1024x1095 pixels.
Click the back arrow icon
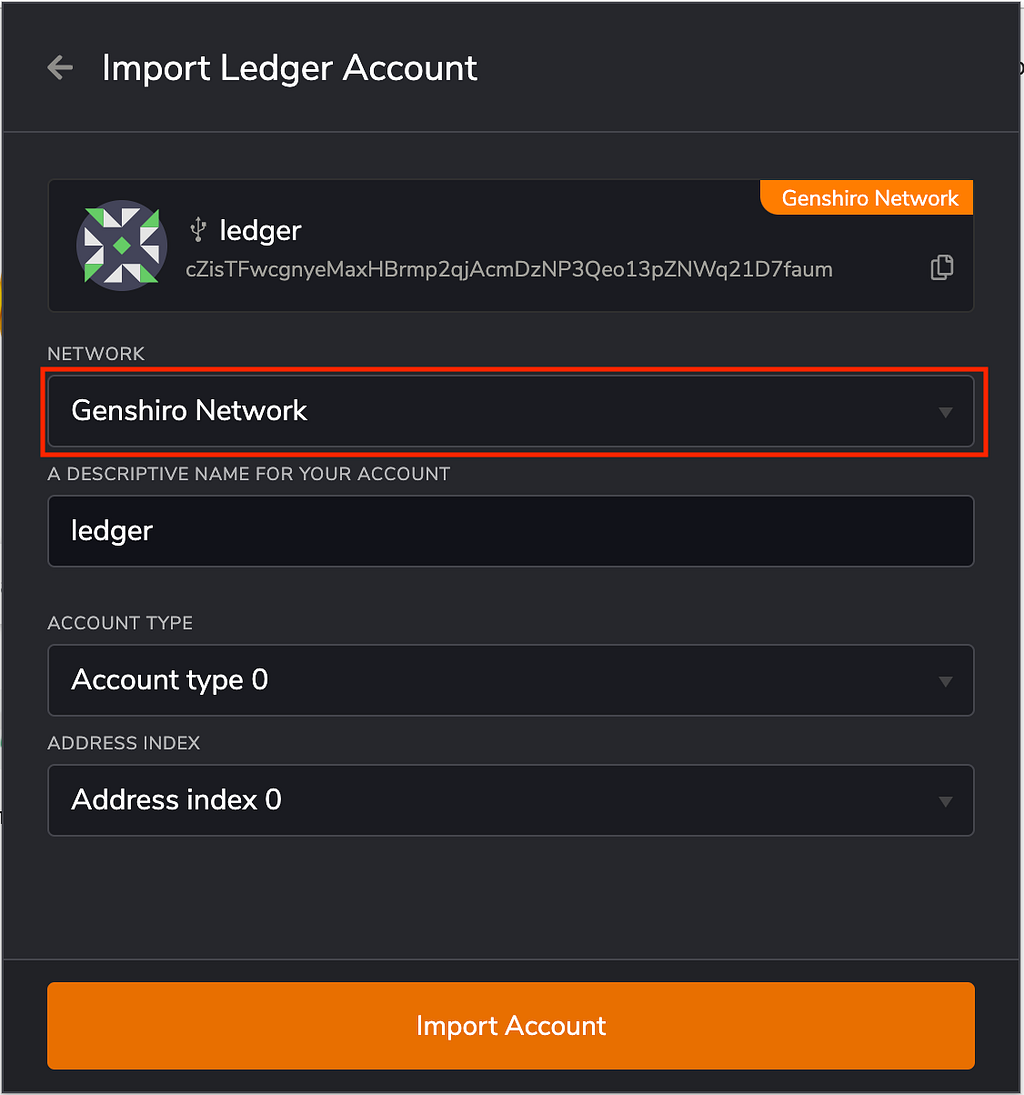[x=60, y=68]
